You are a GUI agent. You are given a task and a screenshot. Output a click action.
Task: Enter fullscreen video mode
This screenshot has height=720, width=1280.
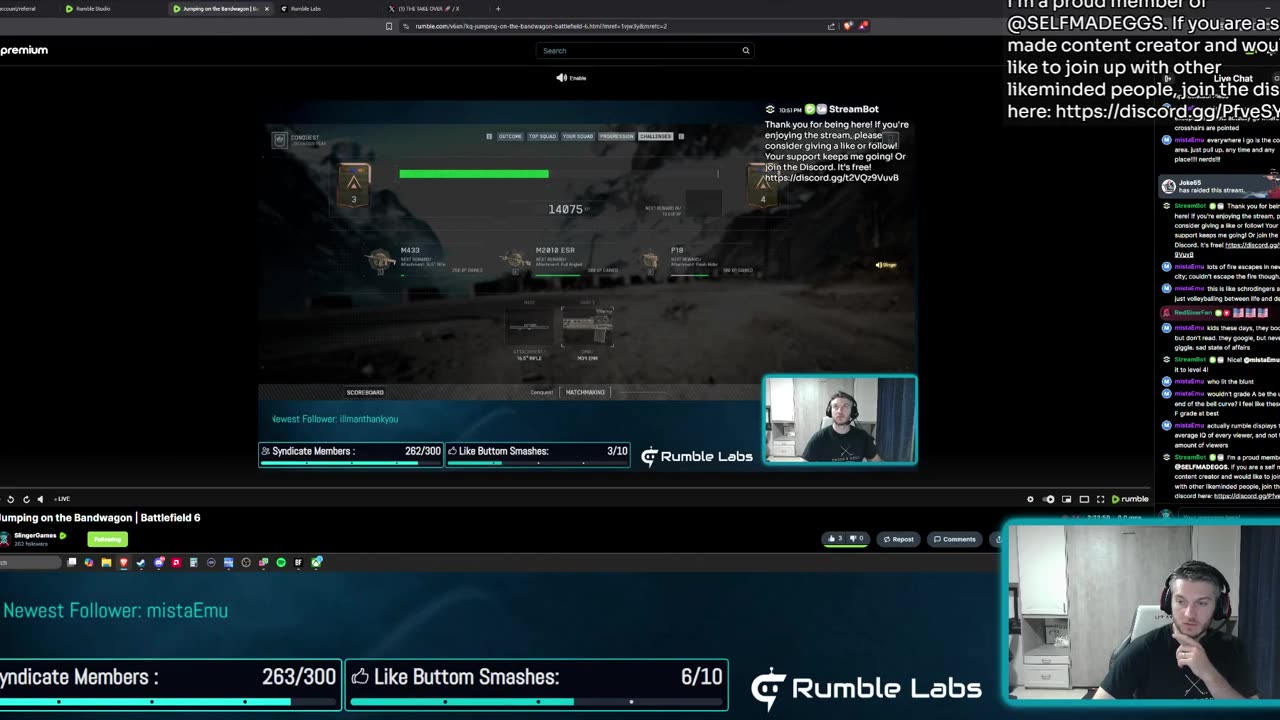1100,499
